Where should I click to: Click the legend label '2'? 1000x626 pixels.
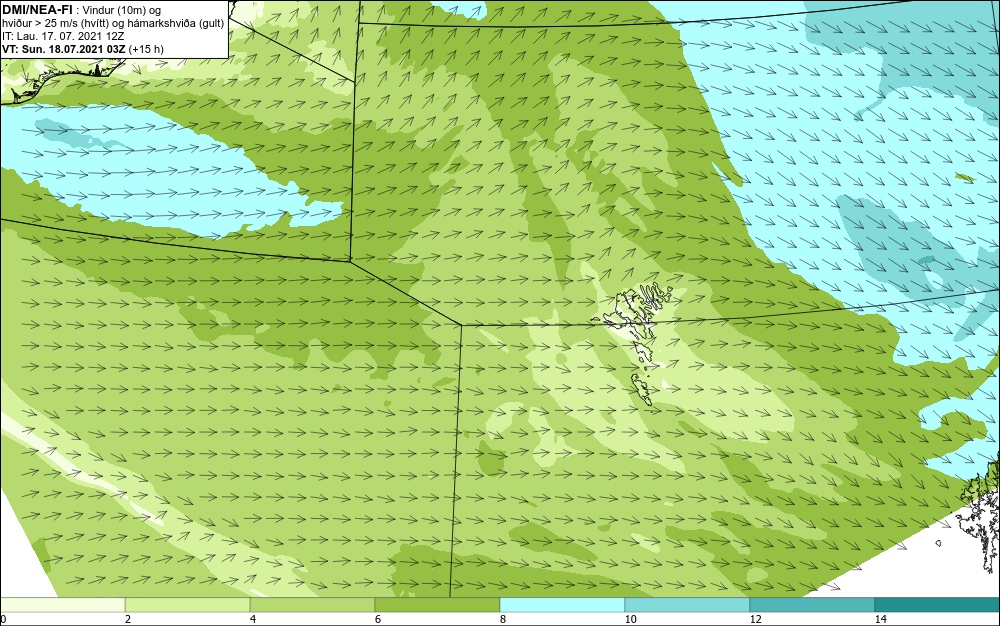pyautogui.click(x=128, y=619)
